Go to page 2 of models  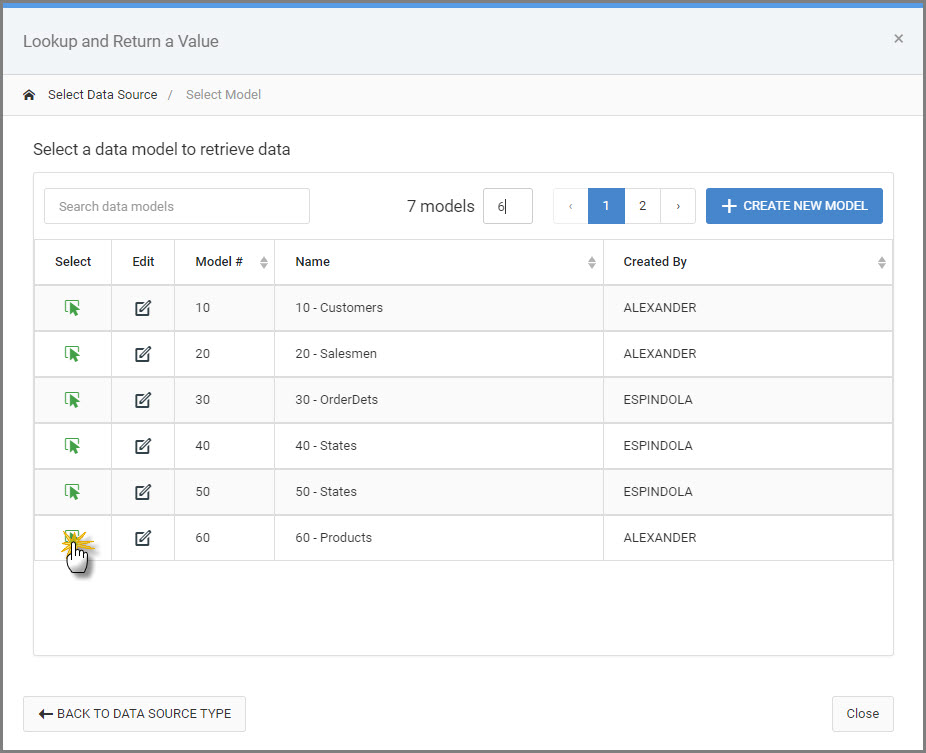643,206
